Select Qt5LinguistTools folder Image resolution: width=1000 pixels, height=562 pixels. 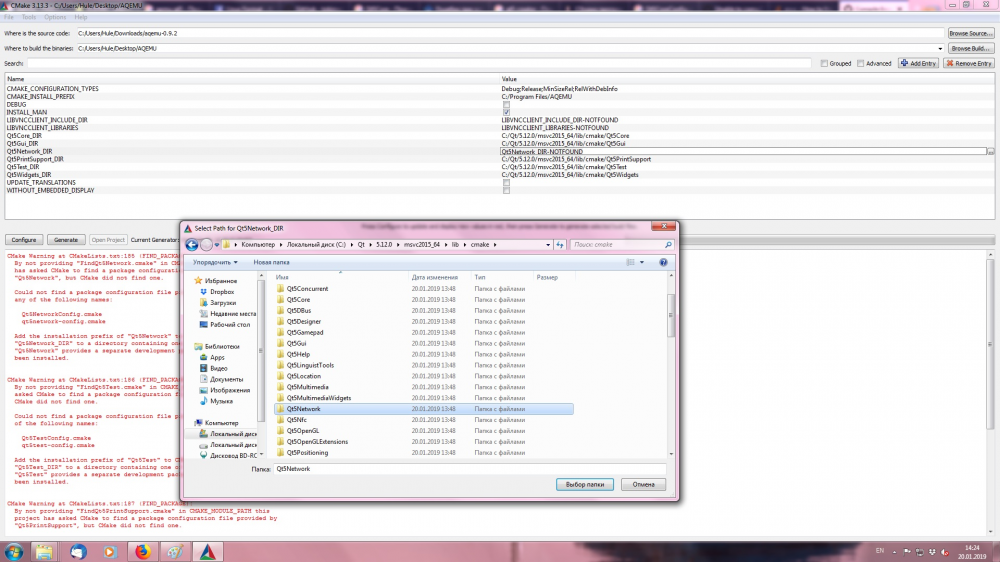310,365
